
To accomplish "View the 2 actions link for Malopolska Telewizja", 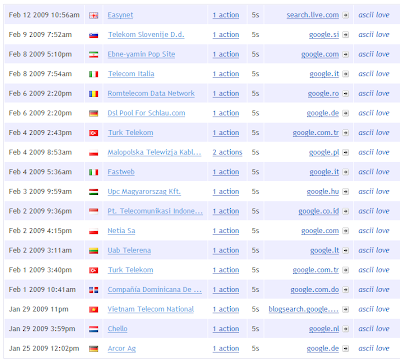I will tap(227, 152).
